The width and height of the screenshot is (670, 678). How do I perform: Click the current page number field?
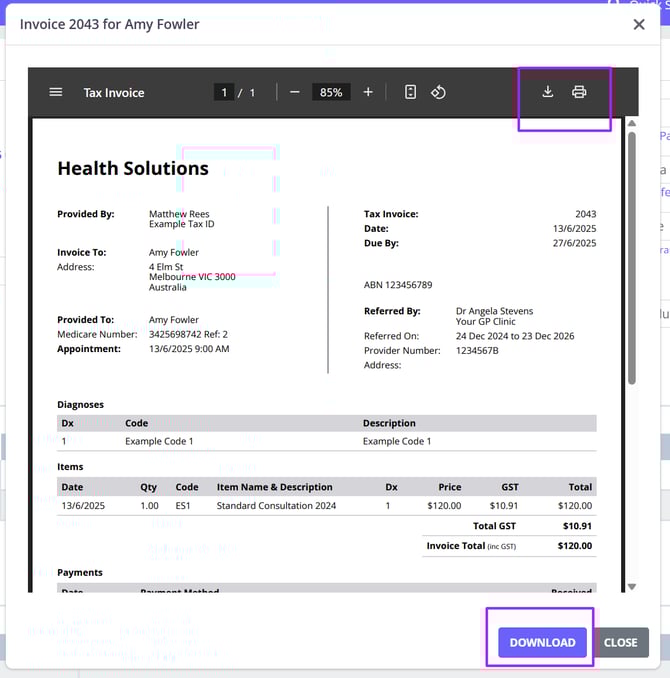[x=224, y=92]
